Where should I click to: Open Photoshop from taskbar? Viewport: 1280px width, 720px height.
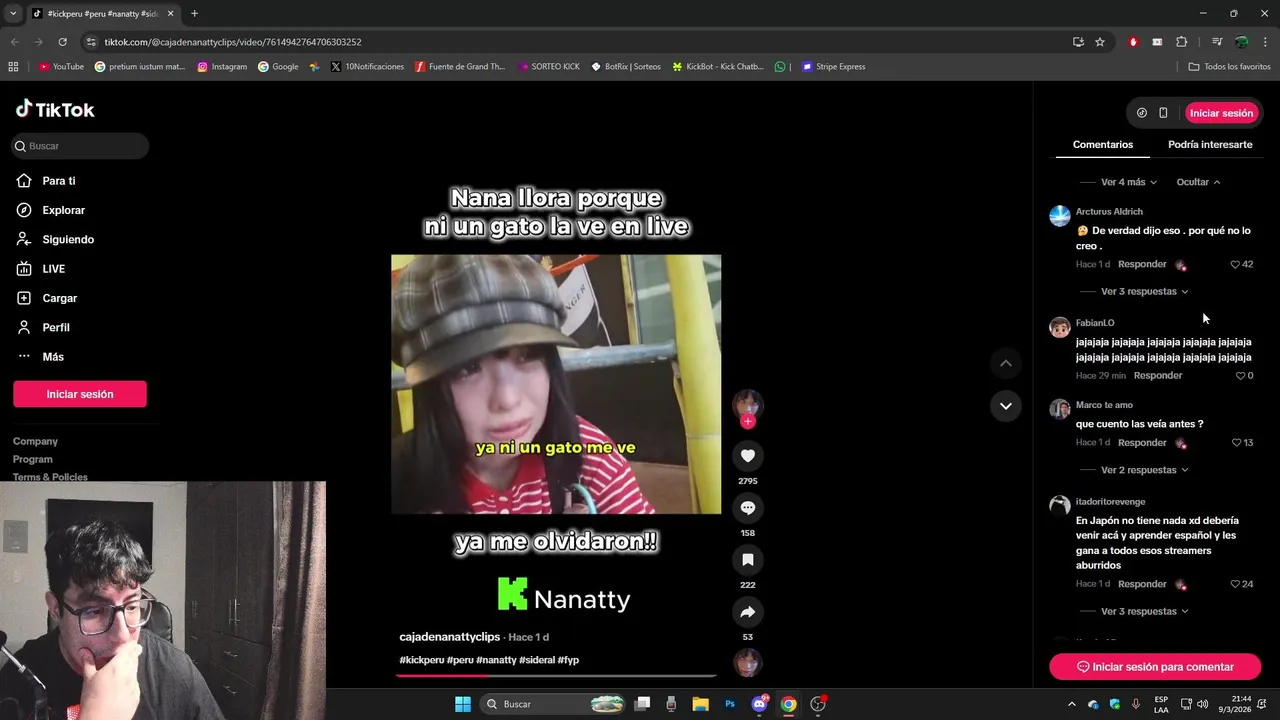(730, 704)
